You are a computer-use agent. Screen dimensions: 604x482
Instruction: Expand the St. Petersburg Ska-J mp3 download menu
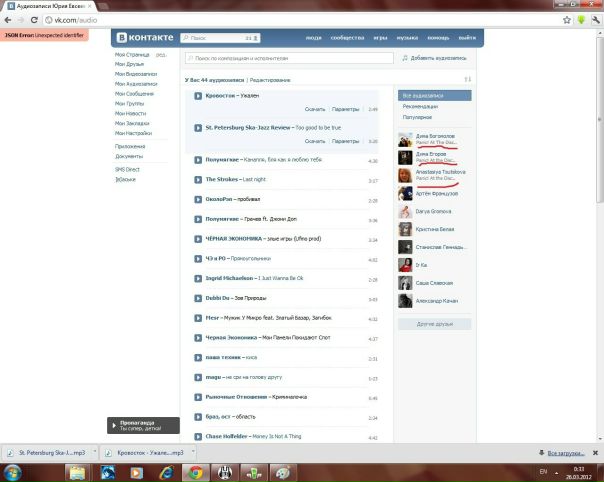tap(93, 452)
